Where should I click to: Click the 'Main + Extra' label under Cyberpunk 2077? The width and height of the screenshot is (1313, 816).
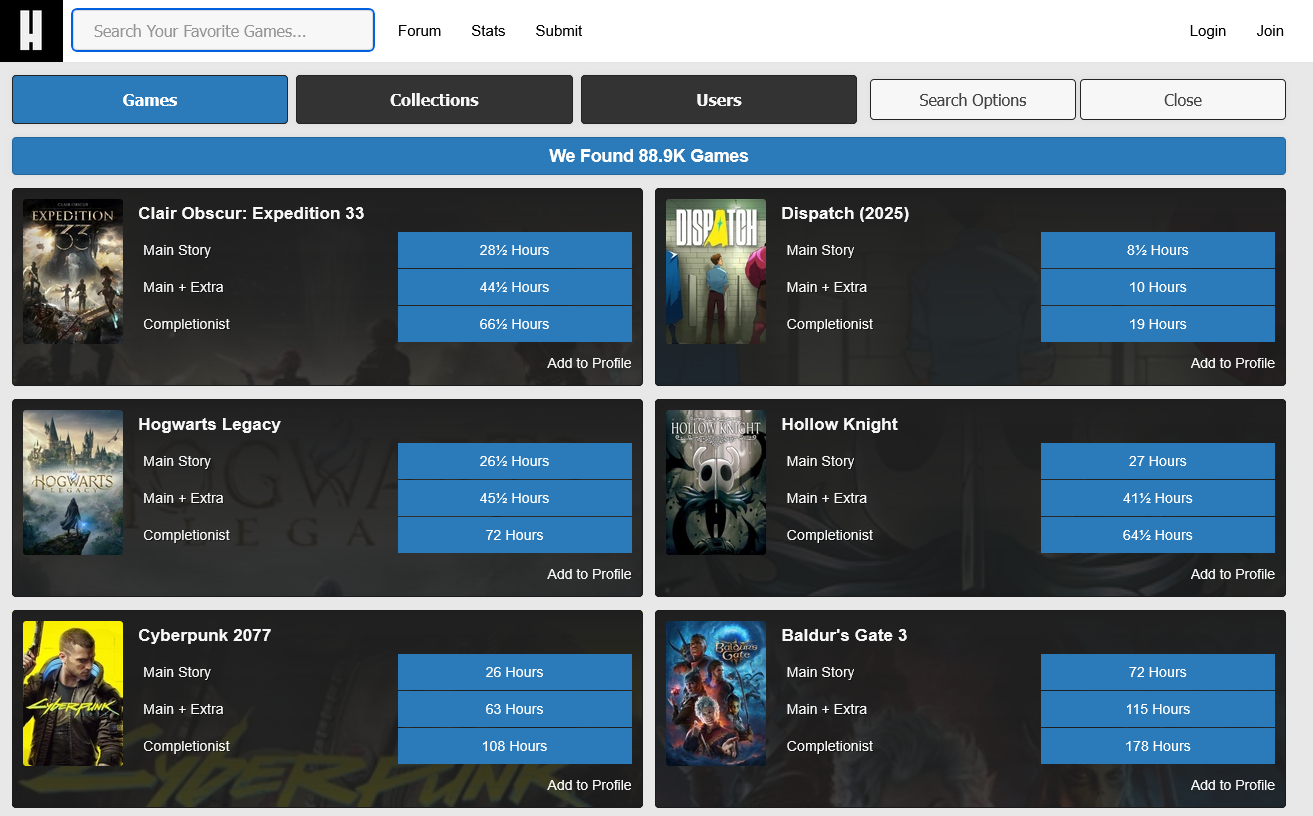[183, 709]
